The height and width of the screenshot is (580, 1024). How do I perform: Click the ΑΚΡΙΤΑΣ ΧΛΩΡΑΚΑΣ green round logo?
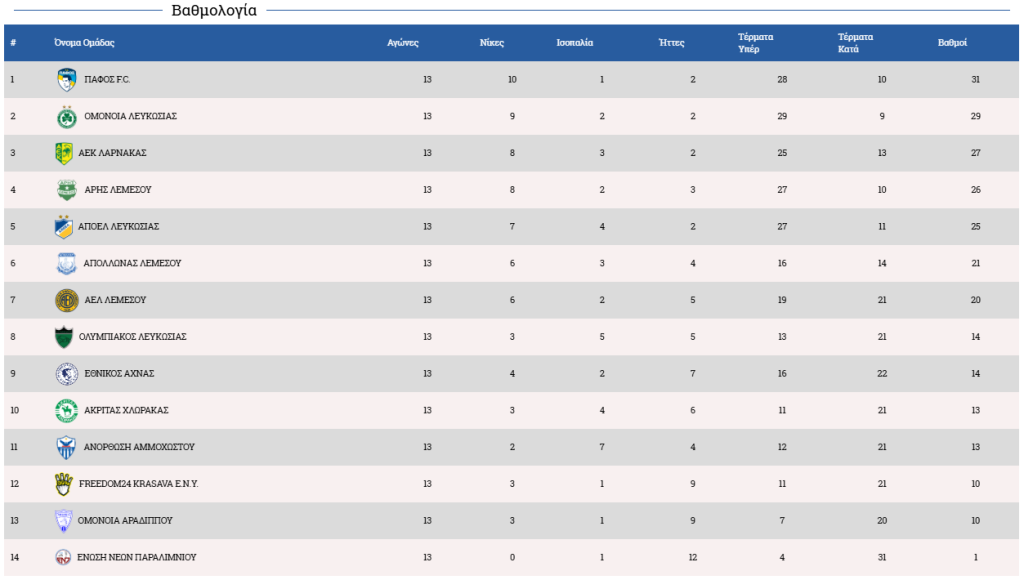point(67,411)
